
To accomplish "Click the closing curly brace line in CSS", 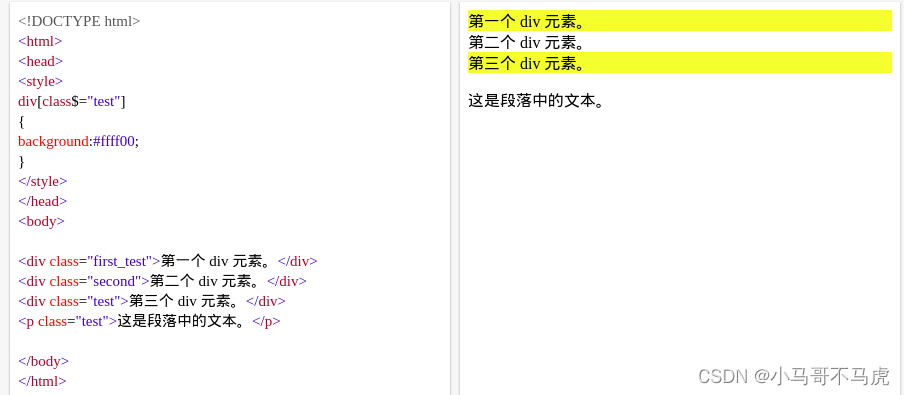I will 21,161.
